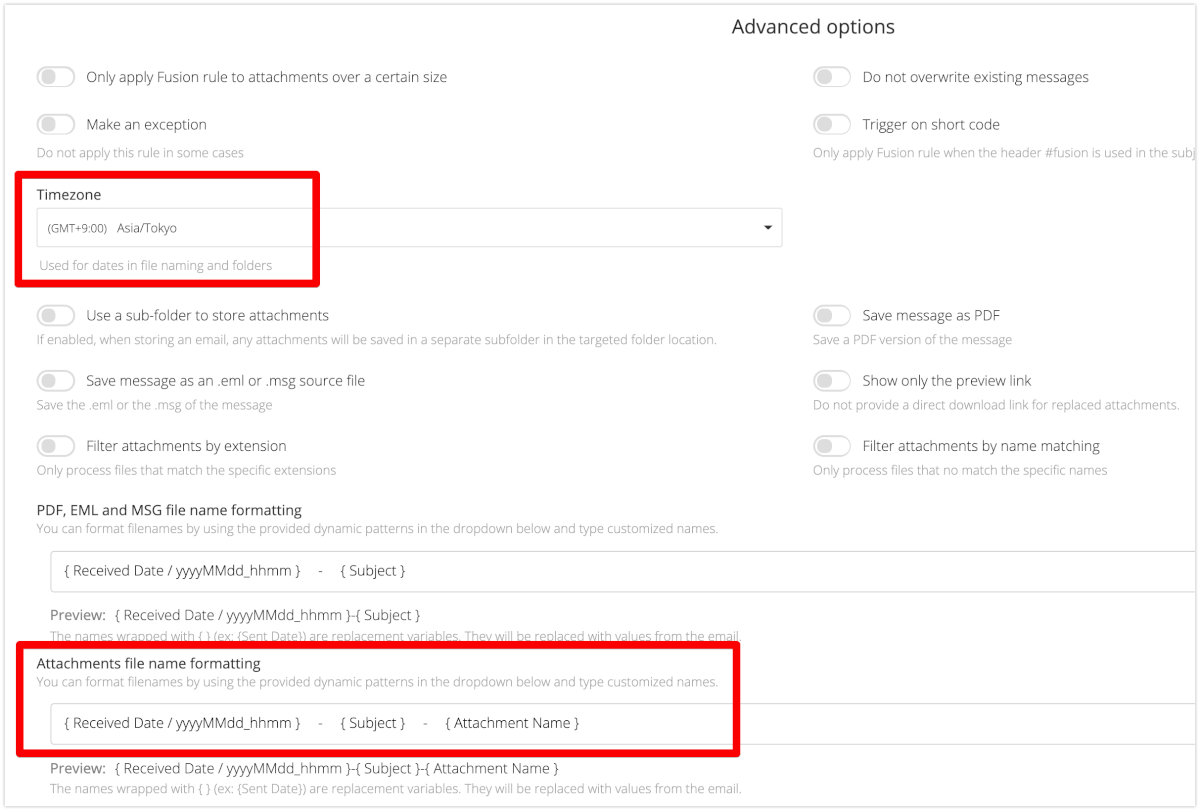The width and height of the screenshot is (1200, 811).
Task: Select Received Date token in attachments formatting field
Action: tap(182, 723)
